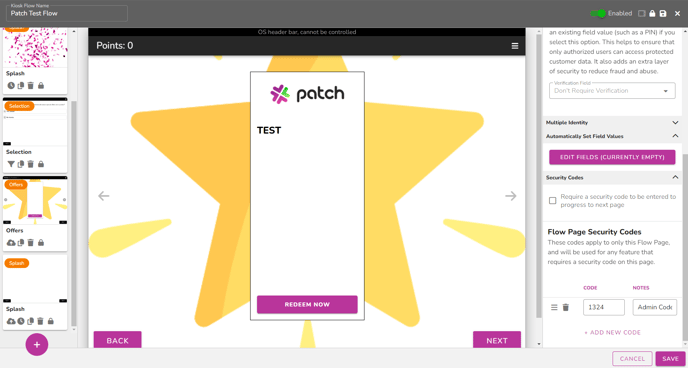Click the Flow Page Security Codes heading
Image resolution: width=688 pixels, height=368 pixels.
[x=595, y=232]
